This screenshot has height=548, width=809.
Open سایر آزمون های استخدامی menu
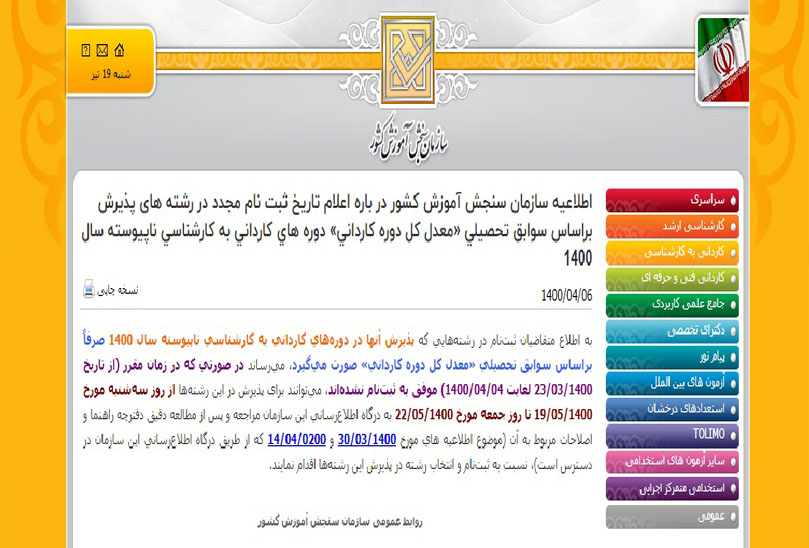click(672, 462)
